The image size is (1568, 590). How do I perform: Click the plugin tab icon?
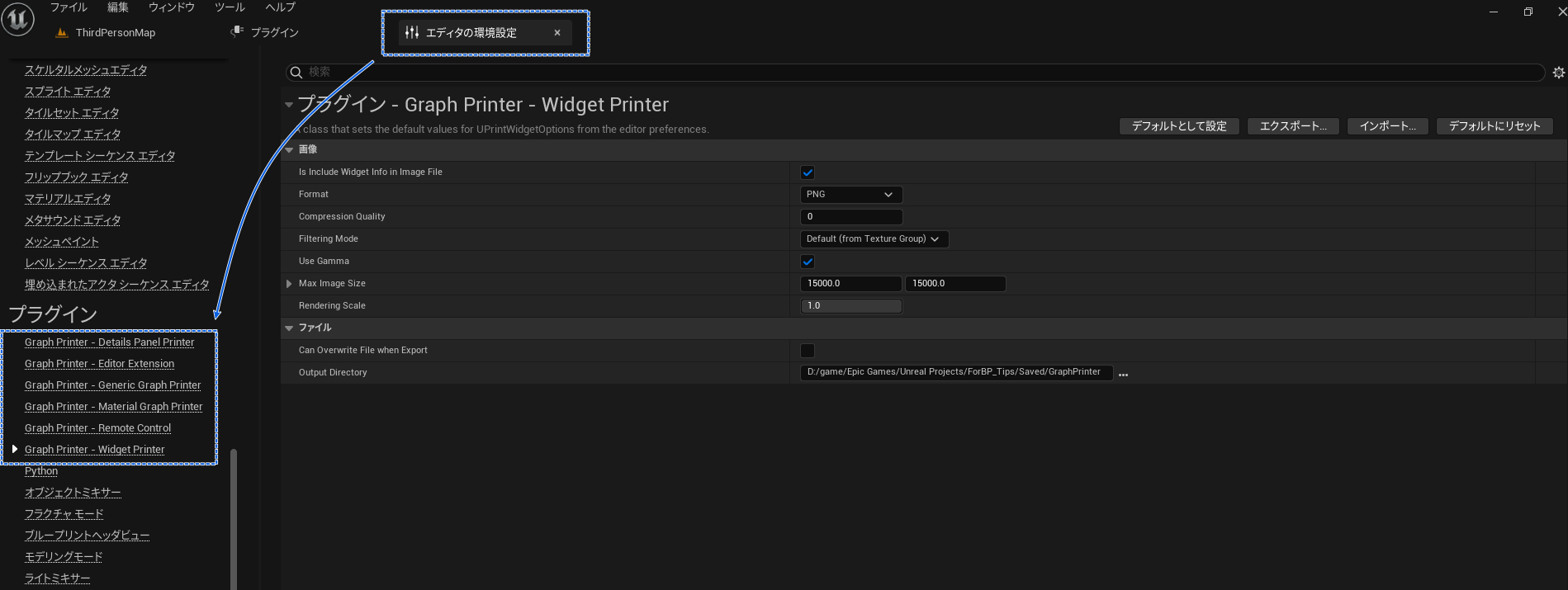coord(237,32)
